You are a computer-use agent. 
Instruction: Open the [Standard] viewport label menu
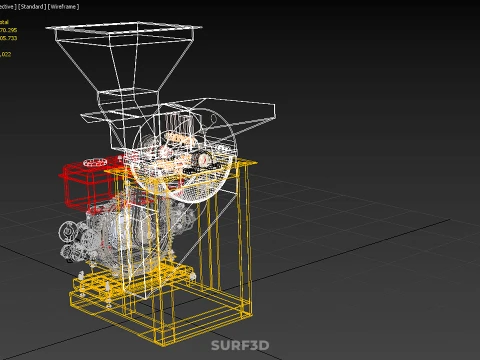click(x=32, y=7)
